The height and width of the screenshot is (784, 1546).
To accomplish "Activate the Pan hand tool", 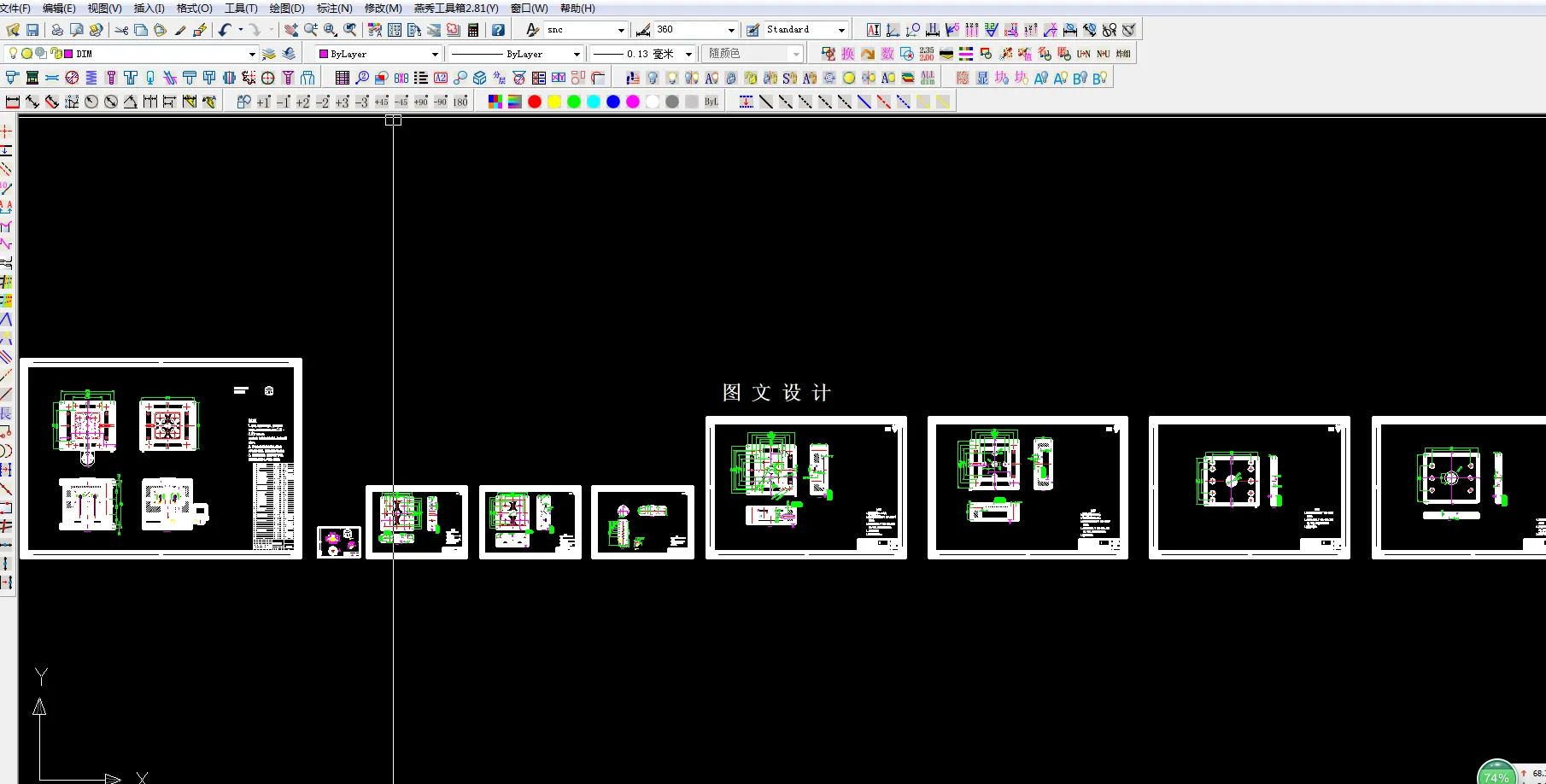I will [x=291, y=30].
